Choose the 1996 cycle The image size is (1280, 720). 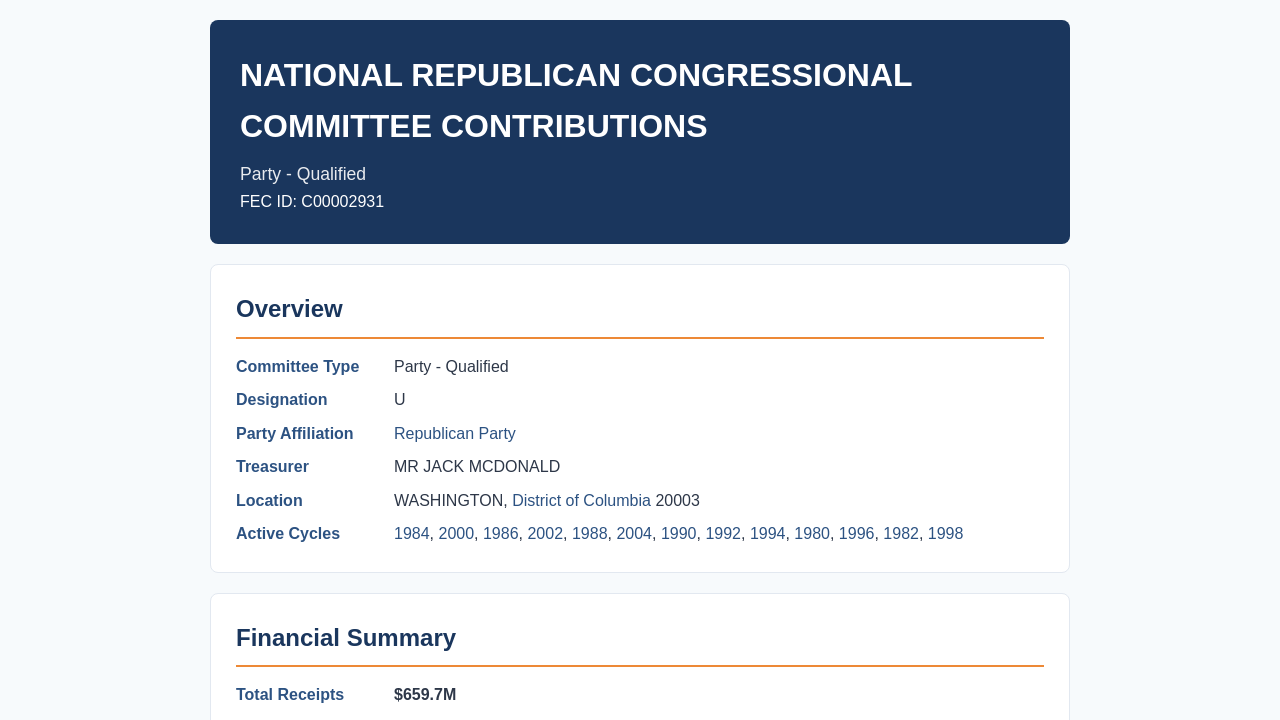tap(857, 534)
